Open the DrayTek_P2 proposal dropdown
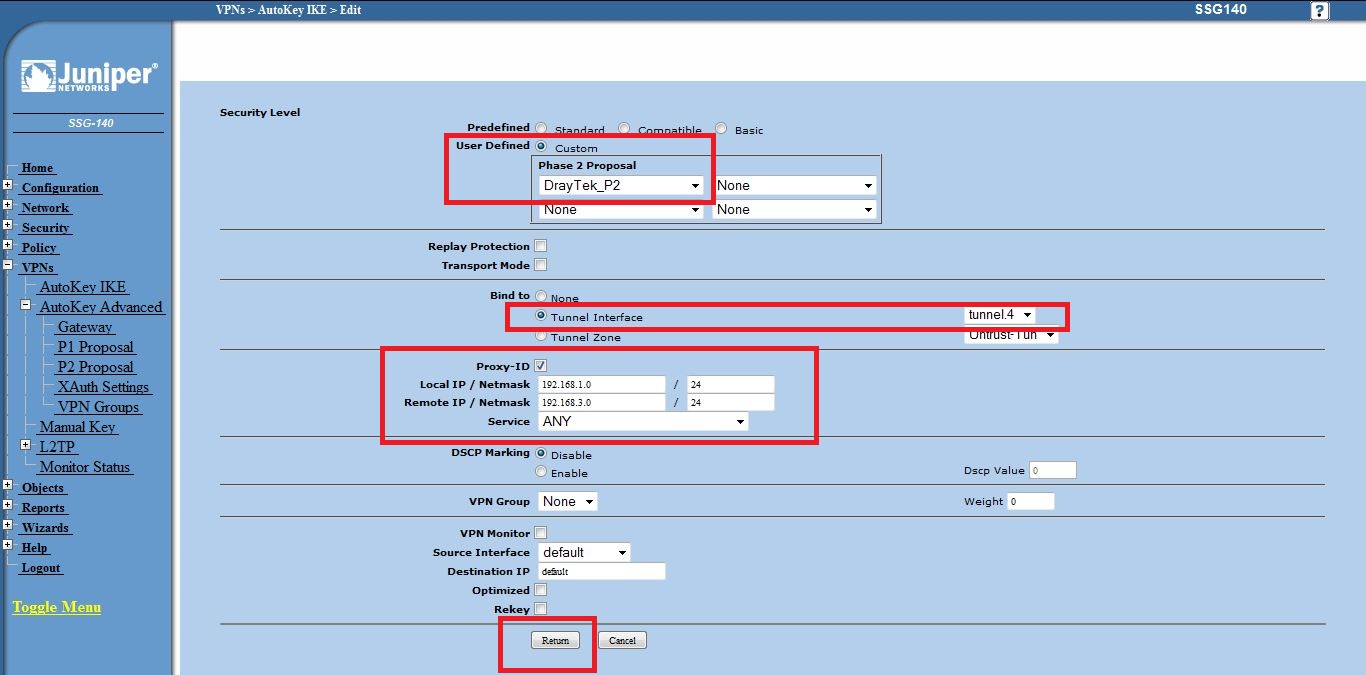 coord(621,186)
